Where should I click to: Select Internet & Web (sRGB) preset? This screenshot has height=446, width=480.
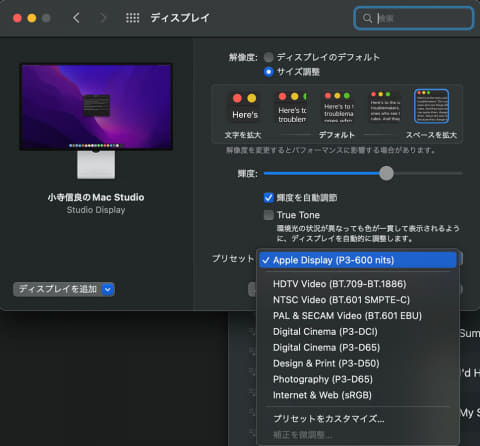tap(358, 395)
